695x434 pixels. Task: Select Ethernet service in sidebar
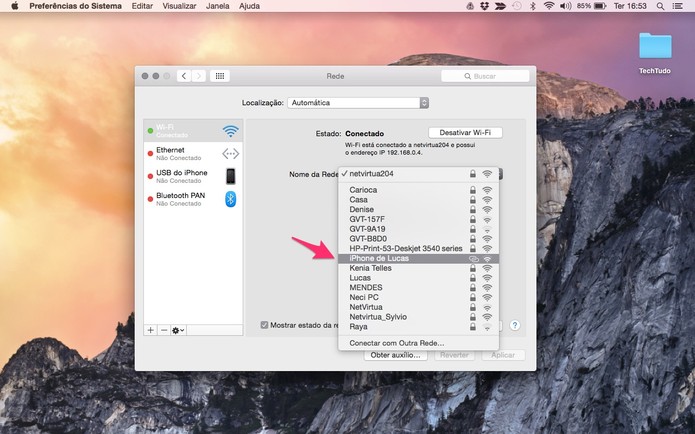coord(193,153)
